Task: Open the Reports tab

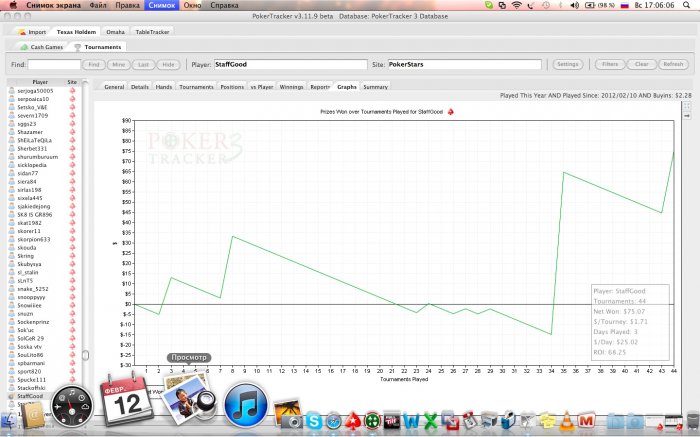Action: pos(320,87)
